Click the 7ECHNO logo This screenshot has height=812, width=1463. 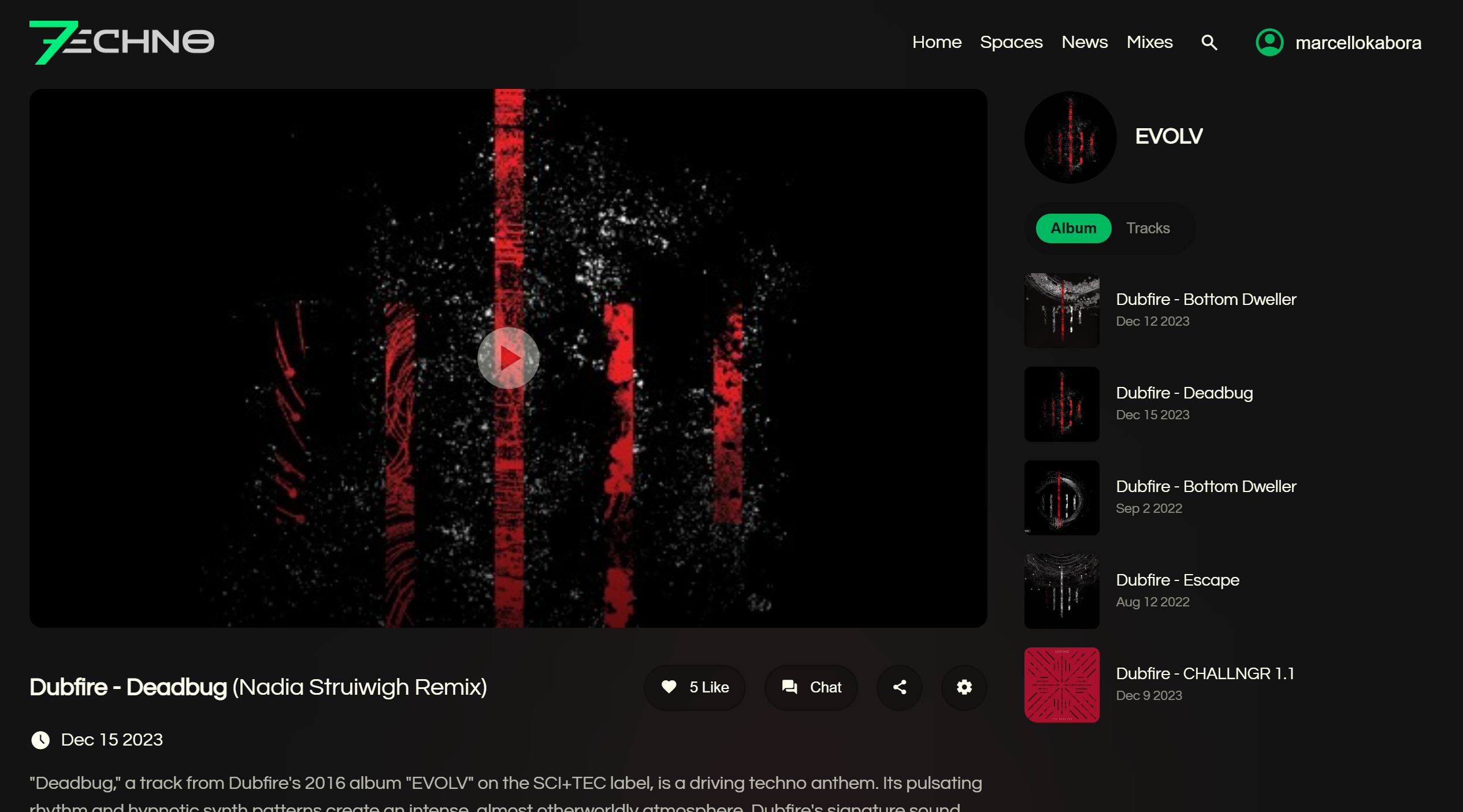(x=122, y=42)
